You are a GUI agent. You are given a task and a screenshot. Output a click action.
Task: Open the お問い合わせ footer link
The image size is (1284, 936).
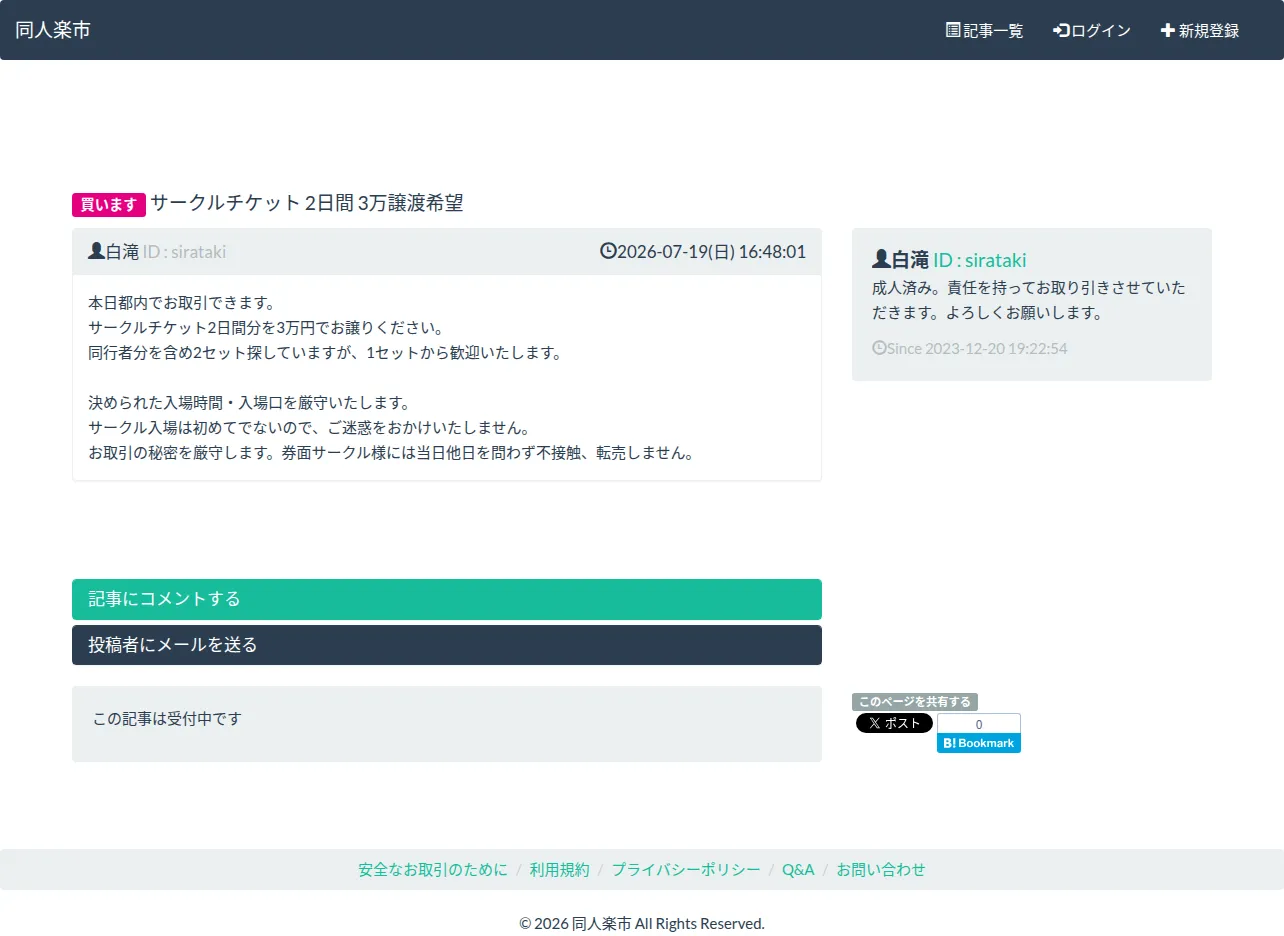coord(881,869)
